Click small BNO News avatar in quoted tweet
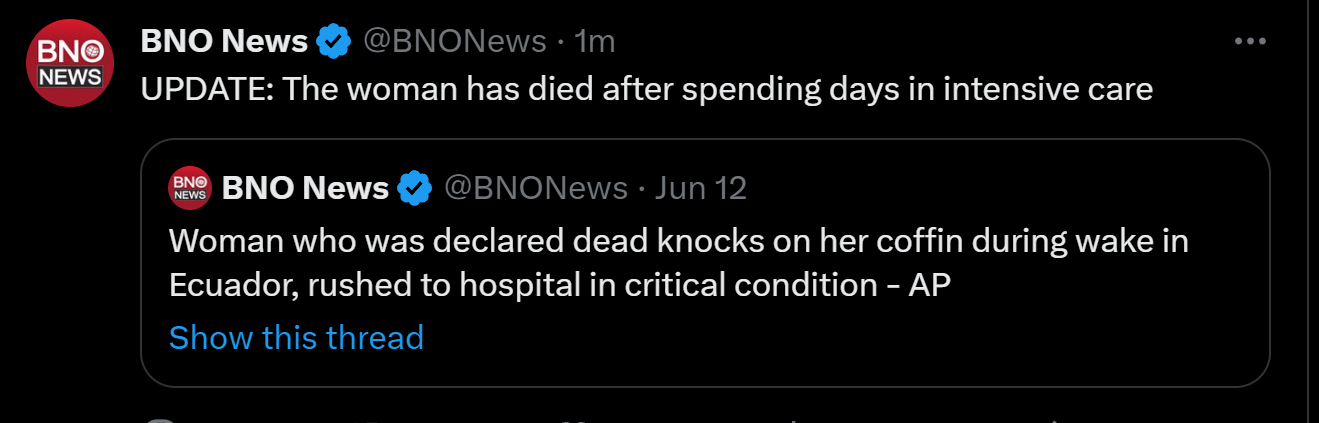Image resolution: width=1319 pixels, height=423 pixels. pos(189,187)
